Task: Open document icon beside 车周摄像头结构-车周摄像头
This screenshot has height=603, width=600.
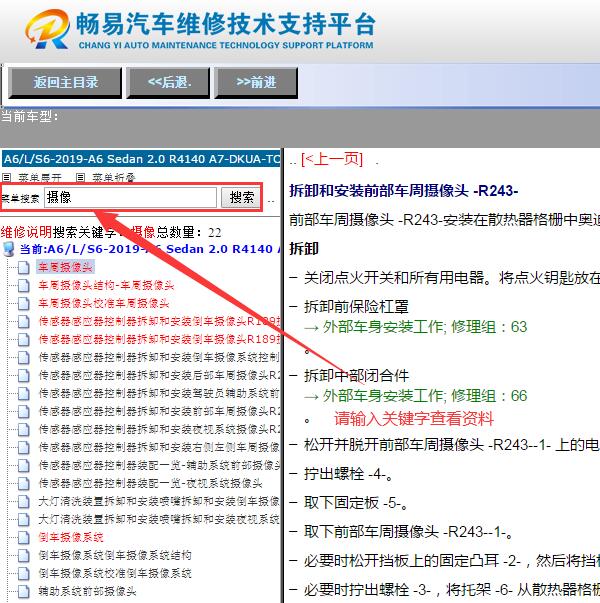Action: pyautogui.click(x=23, y=285)
